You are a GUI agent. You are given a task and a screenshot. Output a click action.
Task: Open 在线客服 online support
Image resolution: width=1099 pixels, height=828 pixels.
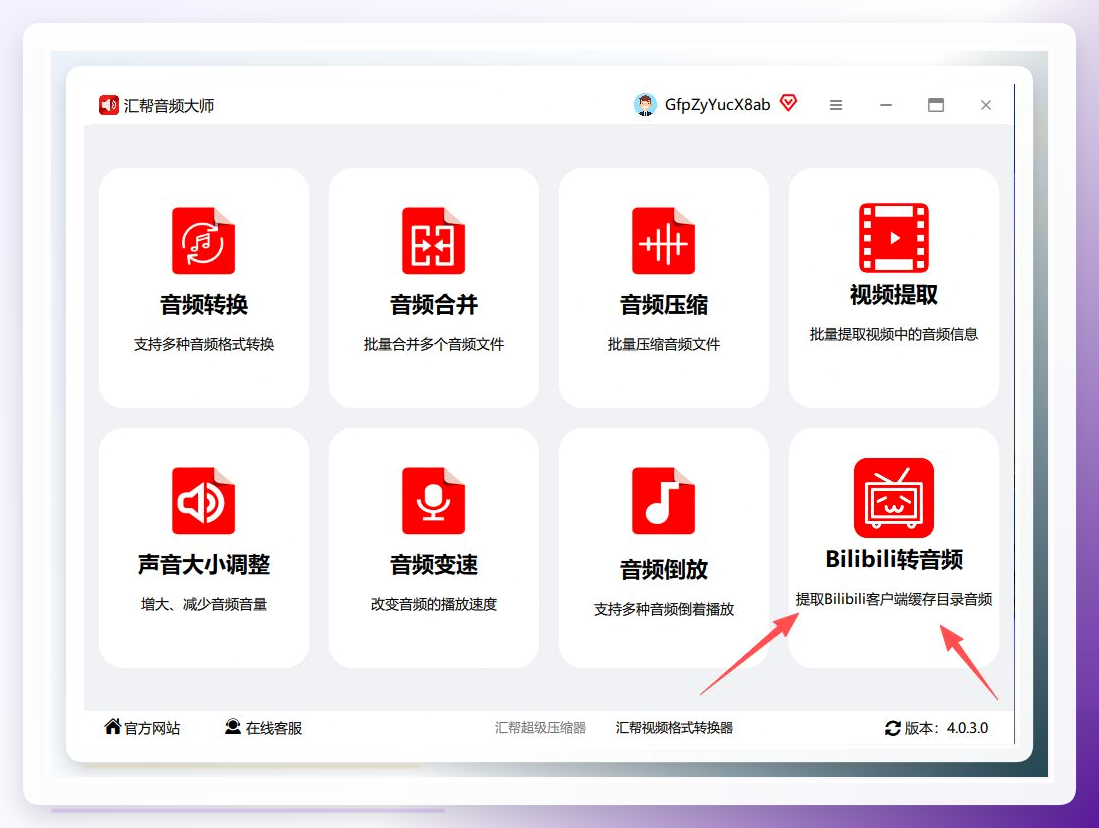click(x=273, y=728)
